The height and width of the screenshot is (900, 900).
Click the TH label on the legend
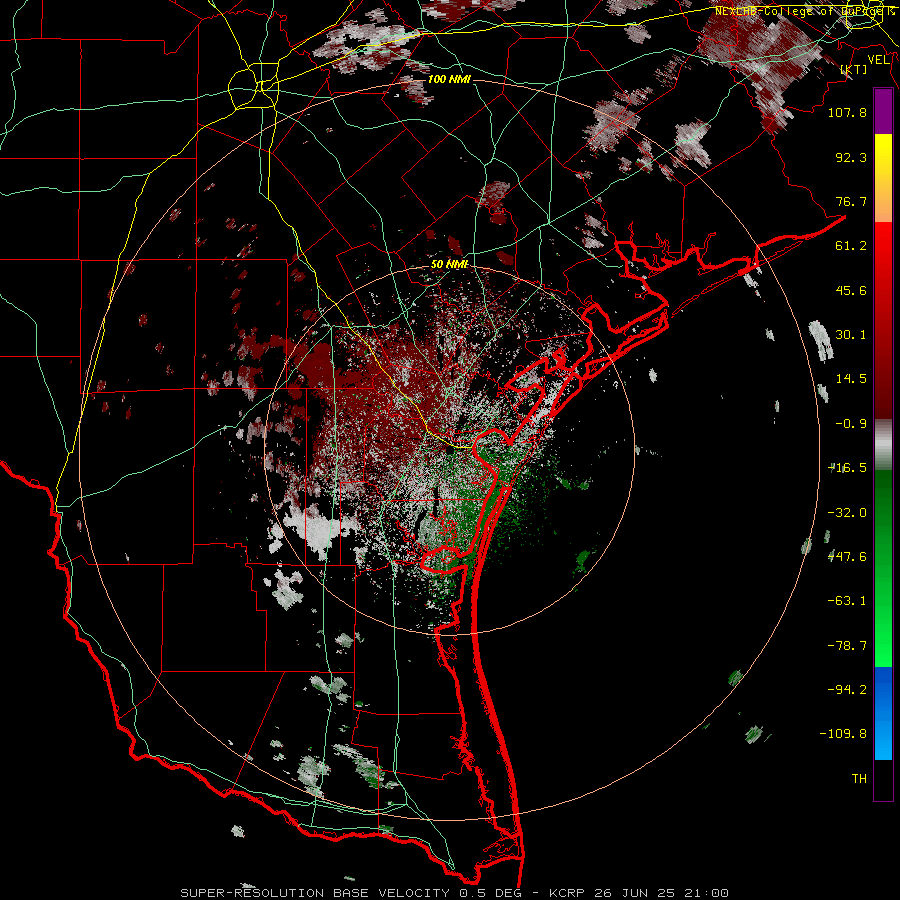[x=859, y=779]
